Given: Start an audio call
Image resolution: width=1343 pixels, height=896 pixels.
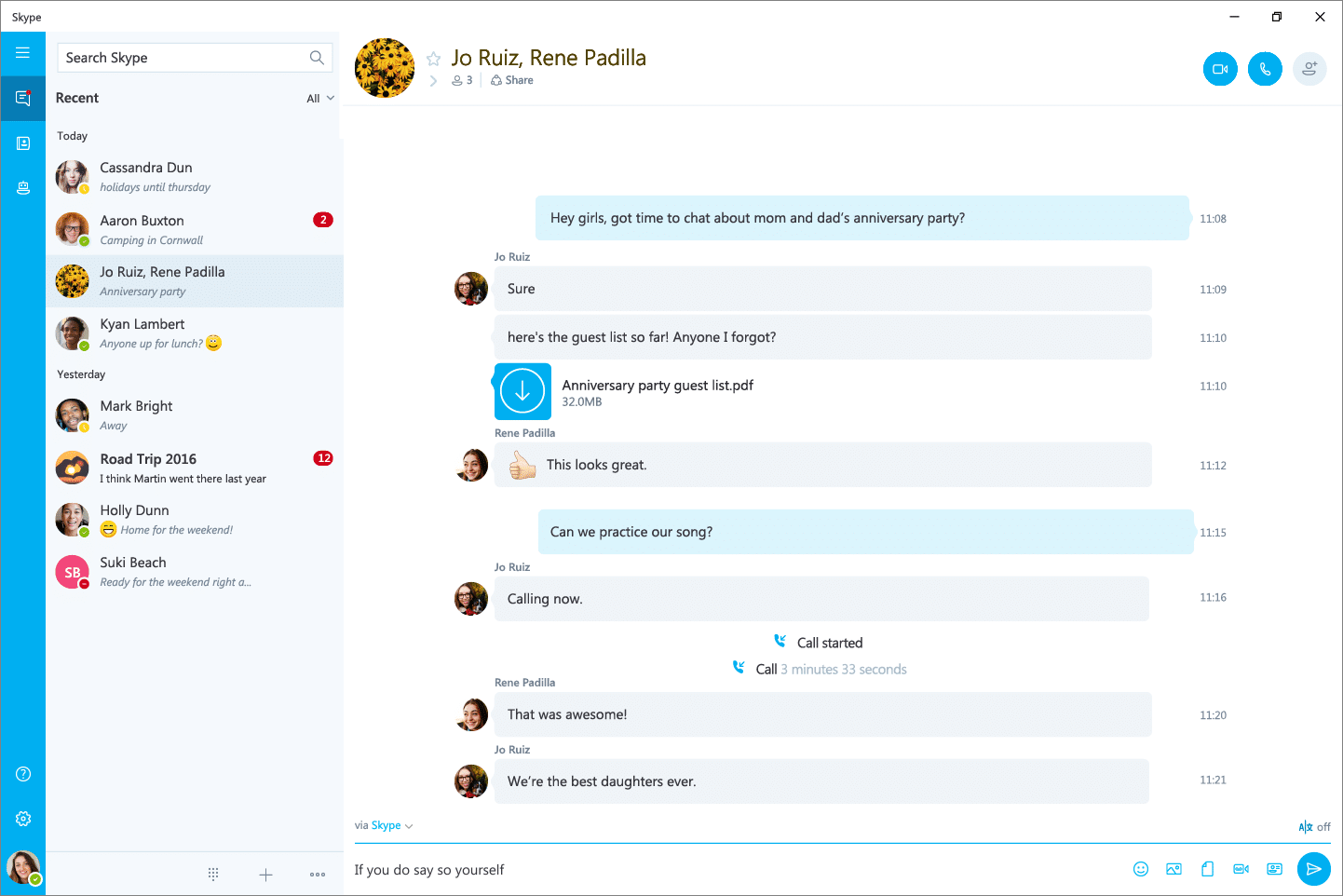Looking at the screenshot, I should (x=1265, y=68).
